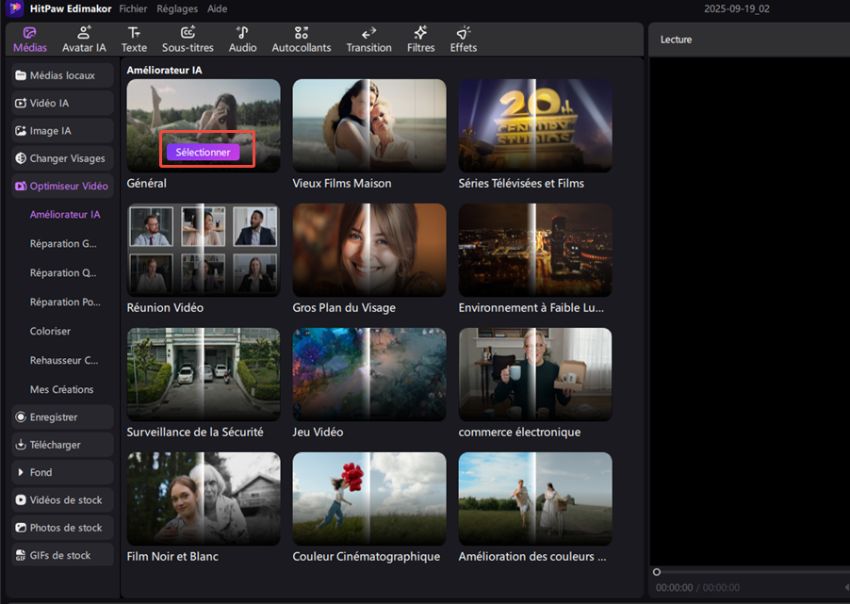The image size is (850, 604).
Task: Select the Réparation G... sidebar item
Action: (63, 244)
